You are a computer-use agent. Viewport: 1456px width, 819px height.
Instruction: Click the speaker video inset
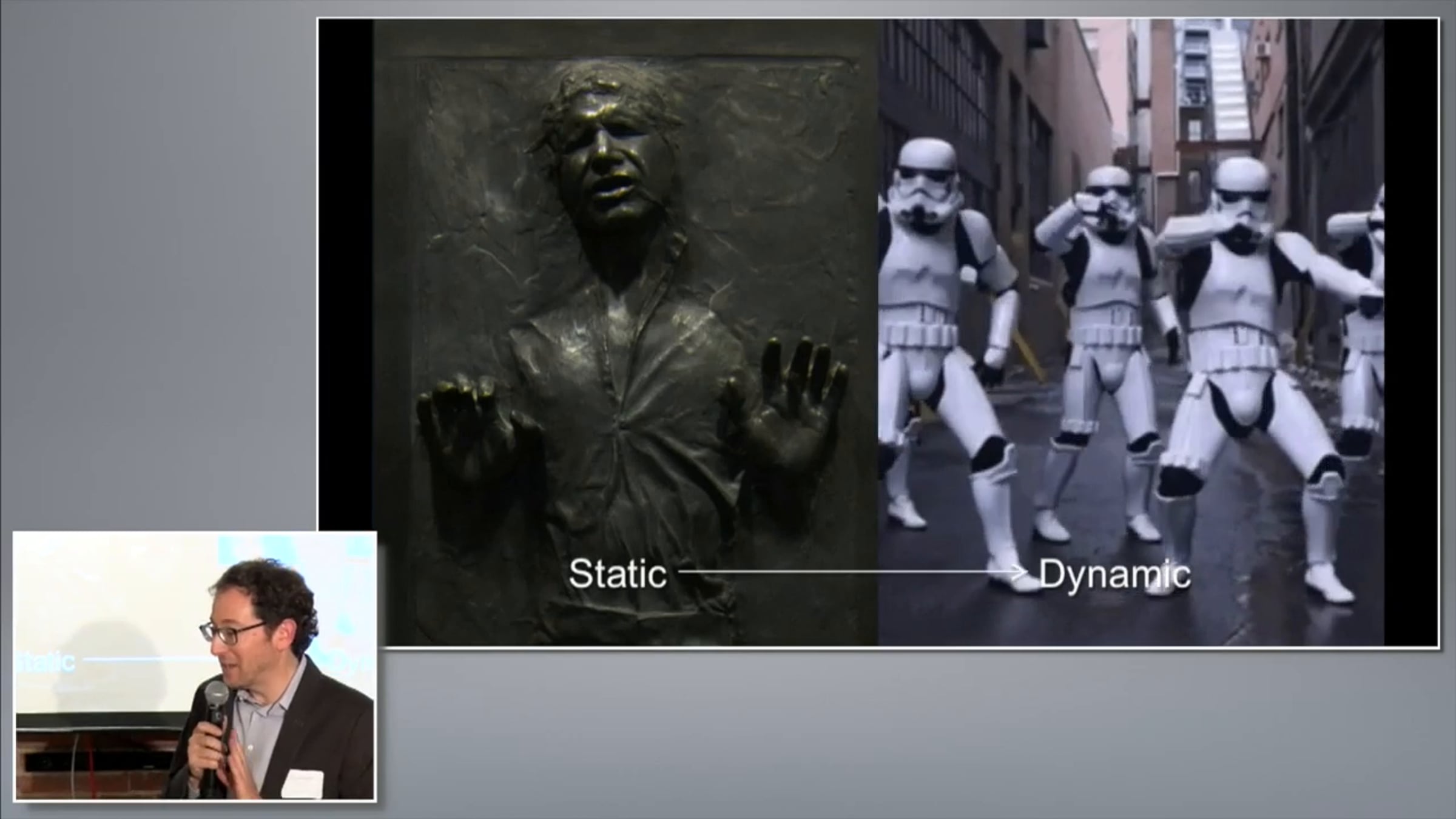194,666
